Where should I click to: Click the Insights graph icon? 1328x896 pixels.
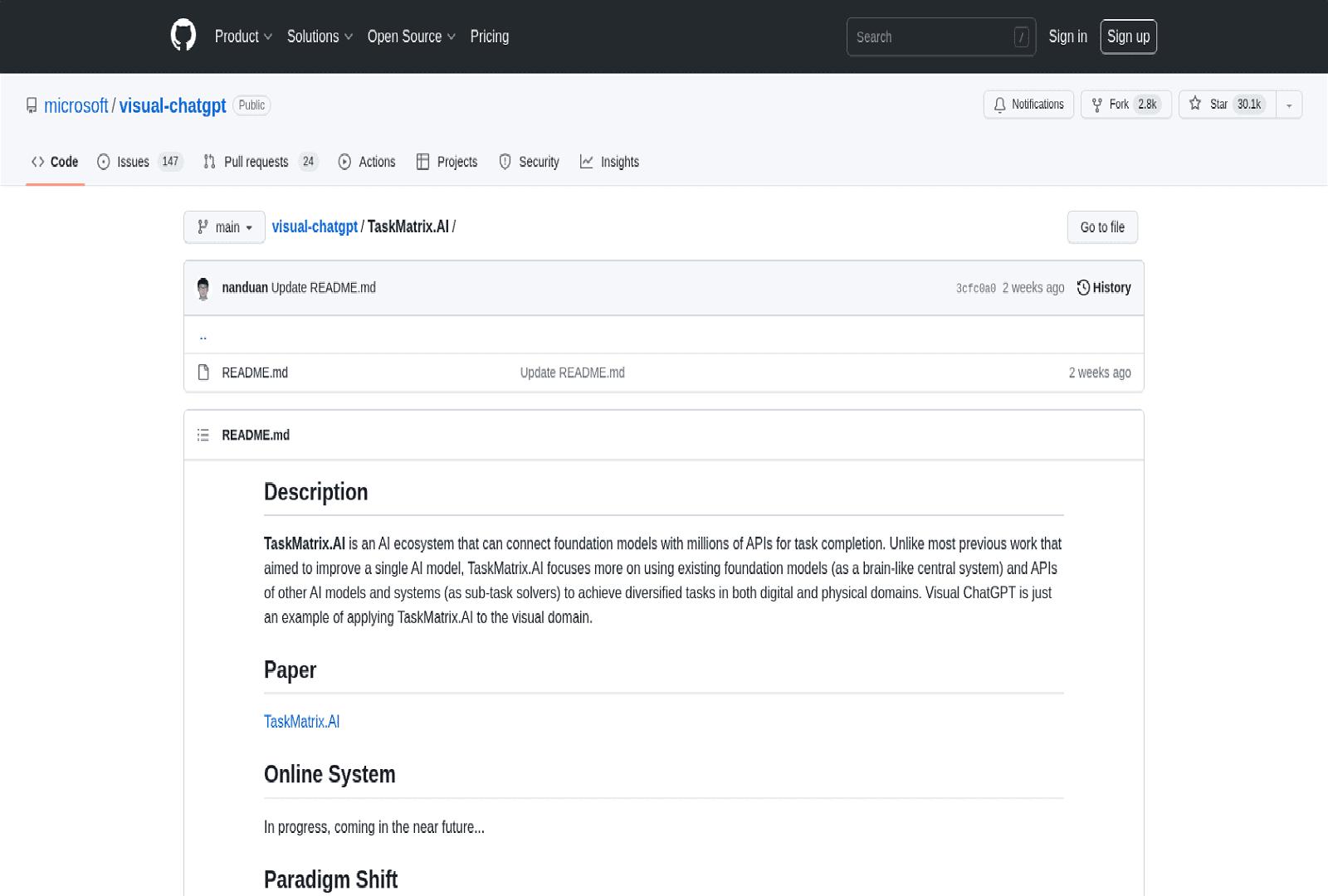[588, 162]
